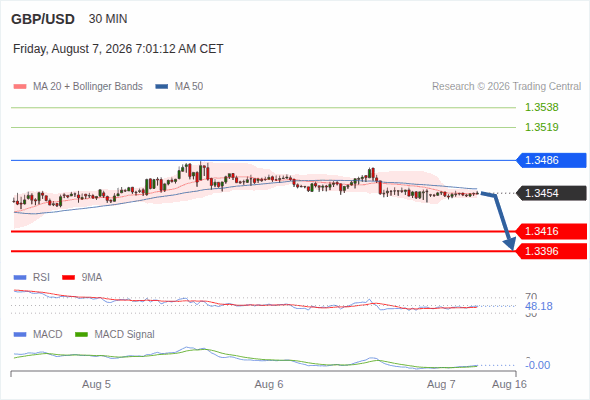Click the red 9MA legend swatch

click(x=68, y=278)
